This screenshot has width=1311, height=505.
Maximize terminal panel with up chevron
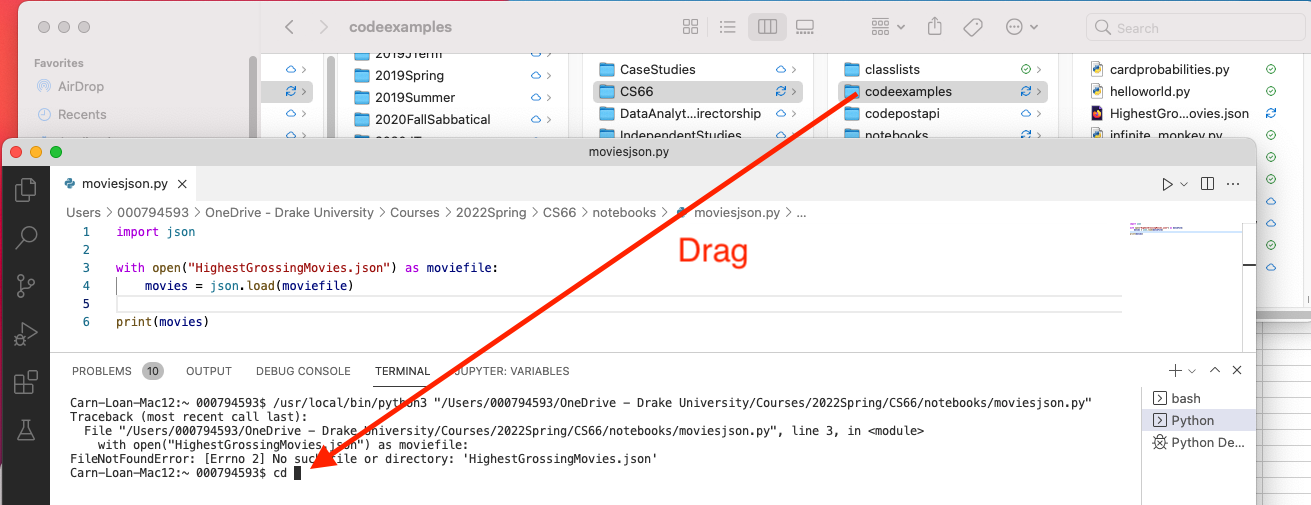click(x=1215, y=371)
